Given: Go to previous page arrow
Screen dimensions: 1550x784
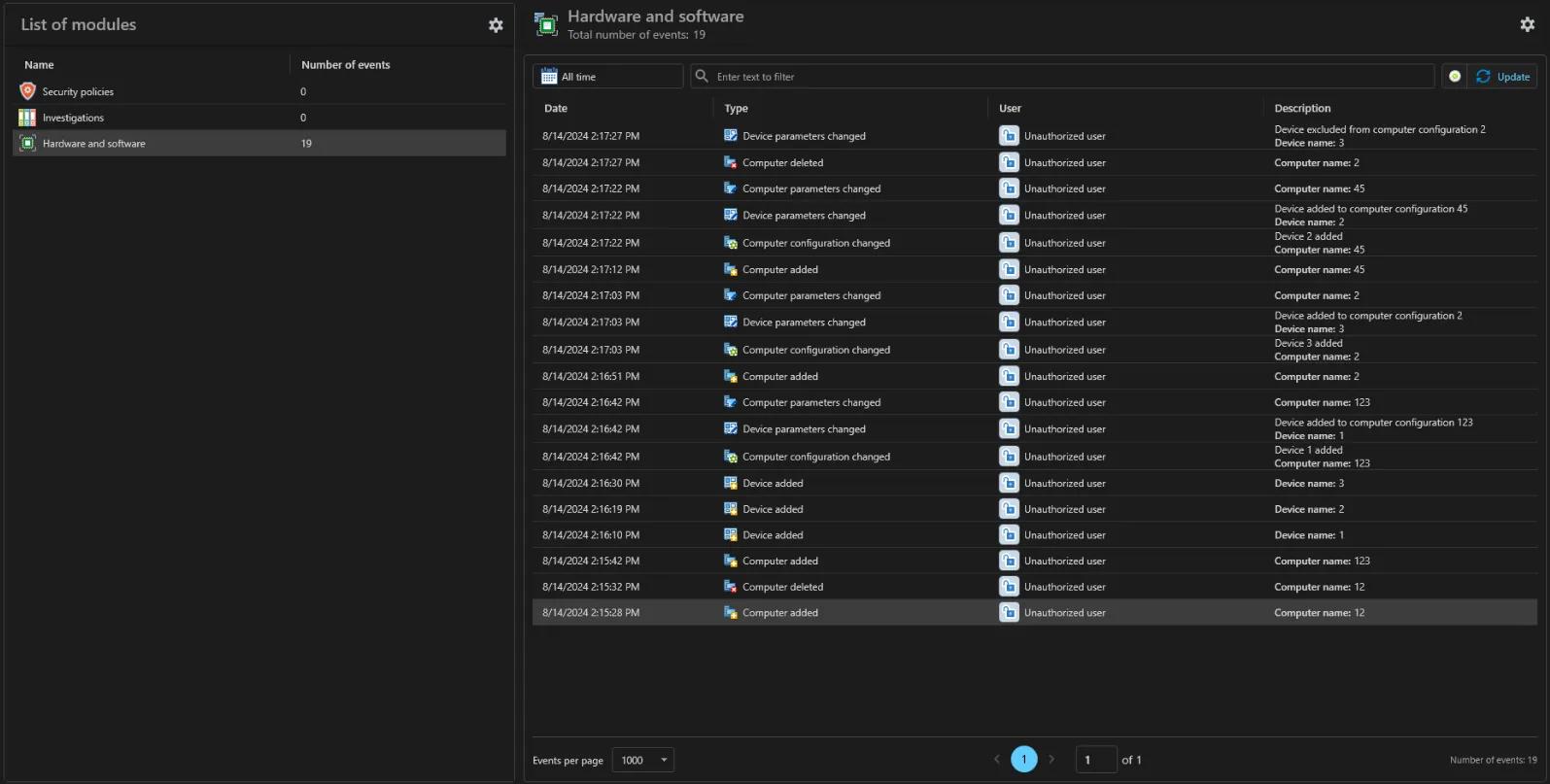Looking at the screenshot, I should pyautogui.click(x=996, y=760).
